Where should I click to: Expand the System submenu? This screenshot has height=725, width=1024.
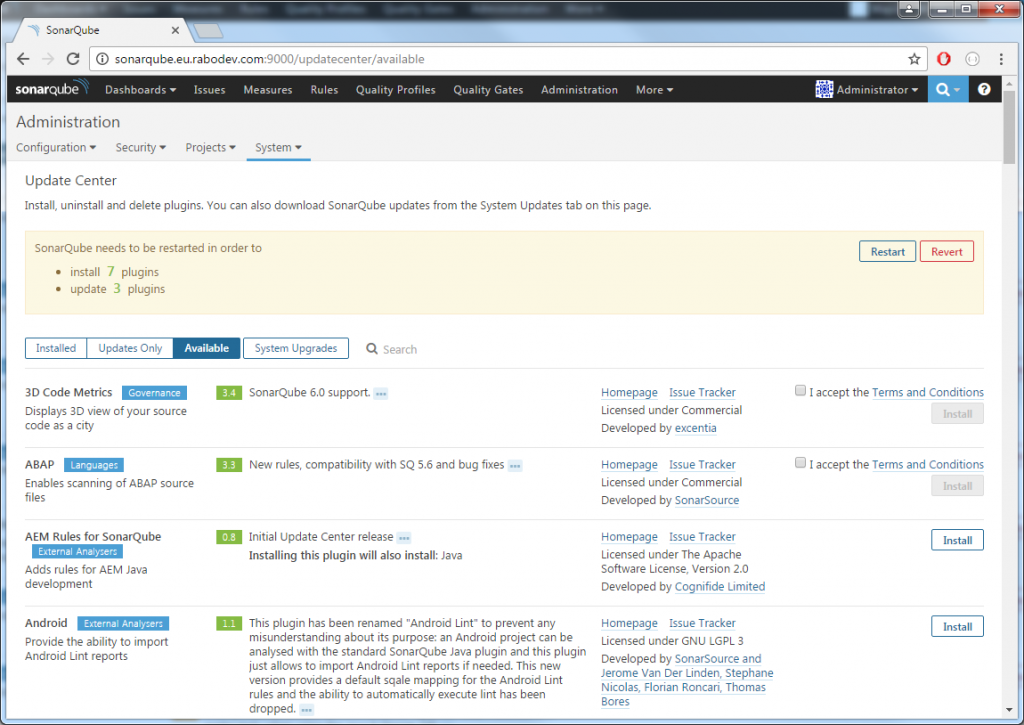coord(278,148)
